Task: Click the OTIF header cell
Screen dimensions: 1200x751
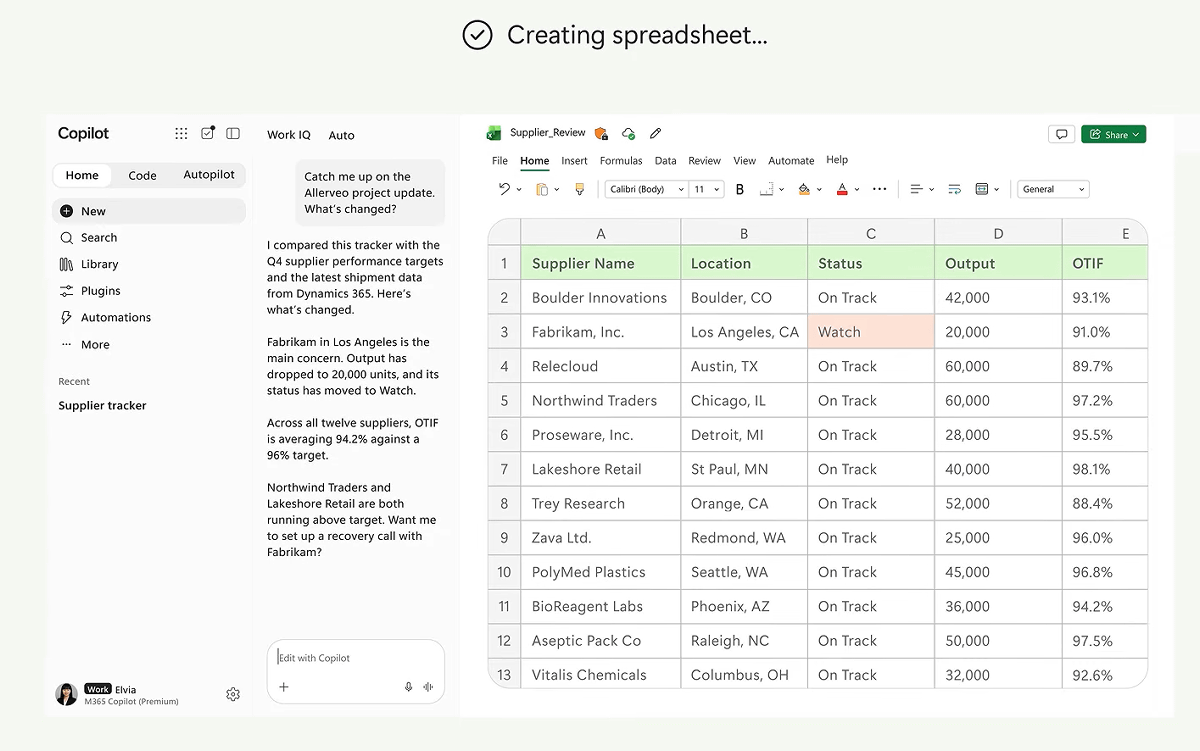Action: click(1104, 263)
